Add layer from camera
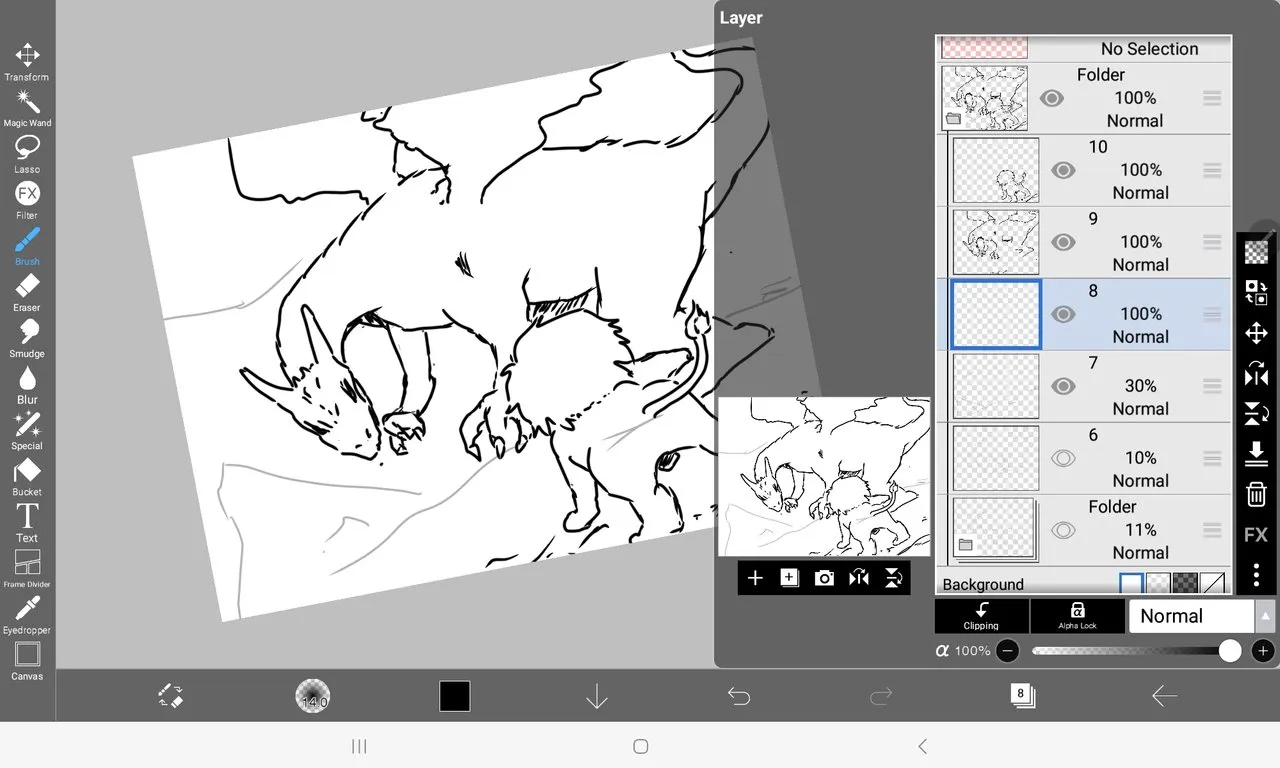1280x768 pixels. click(824, 578)
